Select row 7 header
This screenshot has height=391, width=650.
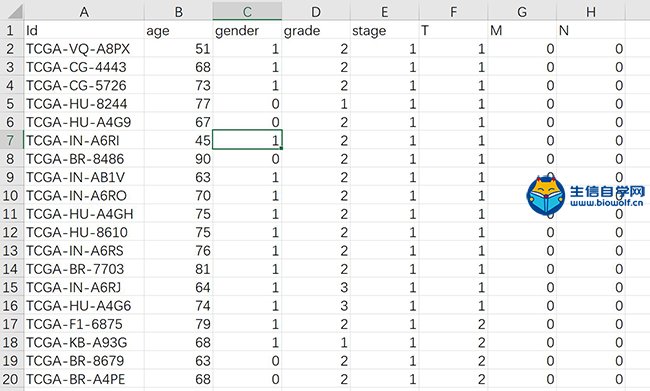pyautogui.click(x=12, y=140)
